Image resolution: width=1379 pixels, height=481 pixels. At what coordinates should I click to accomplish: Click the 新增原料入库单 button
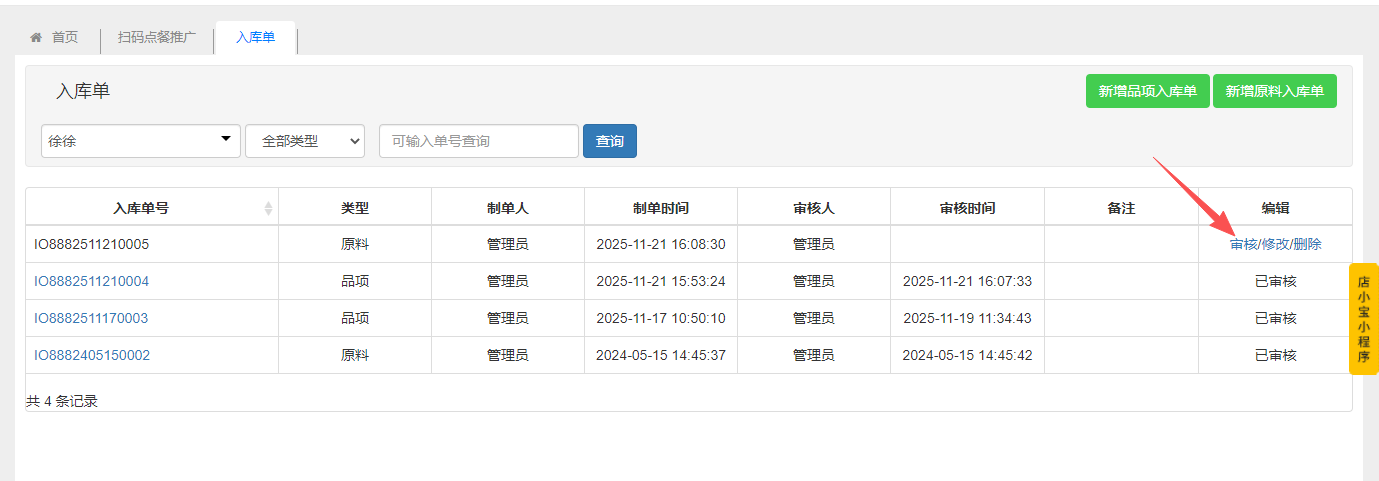point(1274,91)
